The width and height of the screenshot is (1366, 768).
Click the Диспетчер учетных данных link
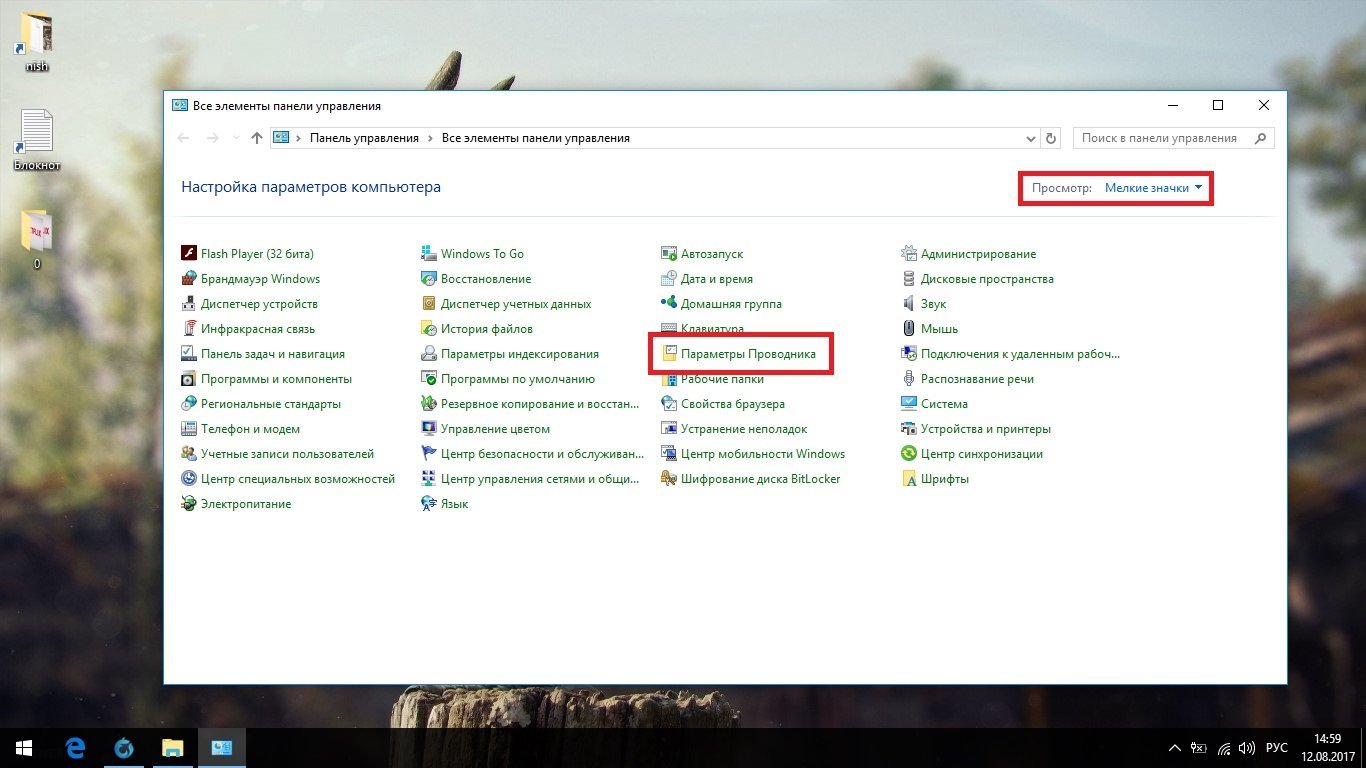(x=516, y=304)
